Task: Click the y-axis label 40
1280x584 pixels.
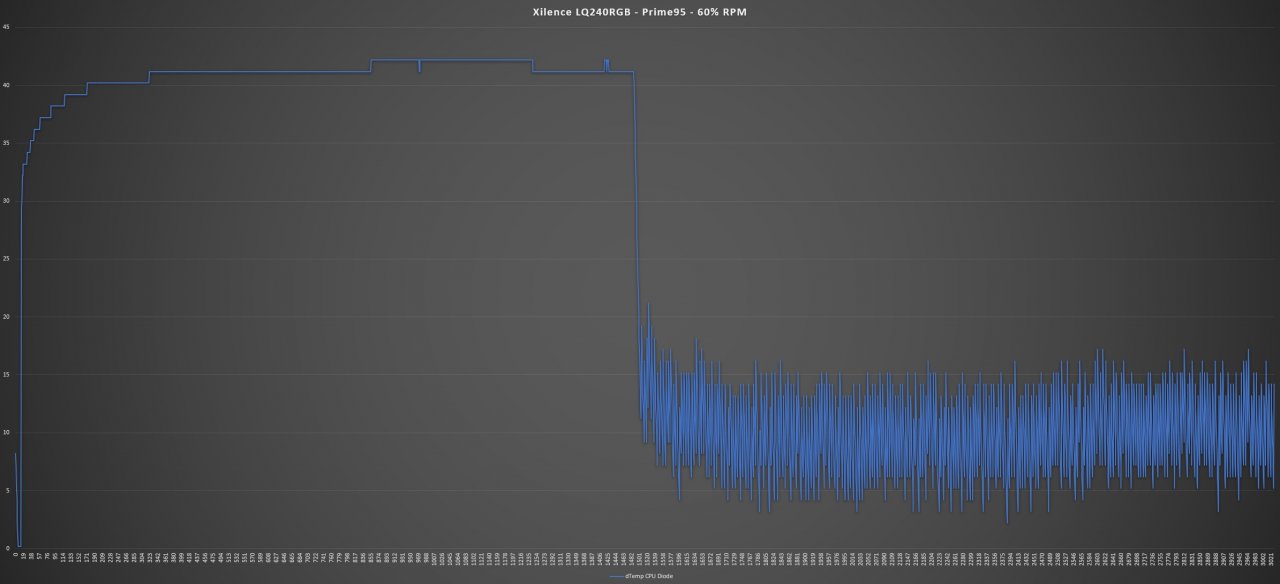Action: click(x=7, y=85)
